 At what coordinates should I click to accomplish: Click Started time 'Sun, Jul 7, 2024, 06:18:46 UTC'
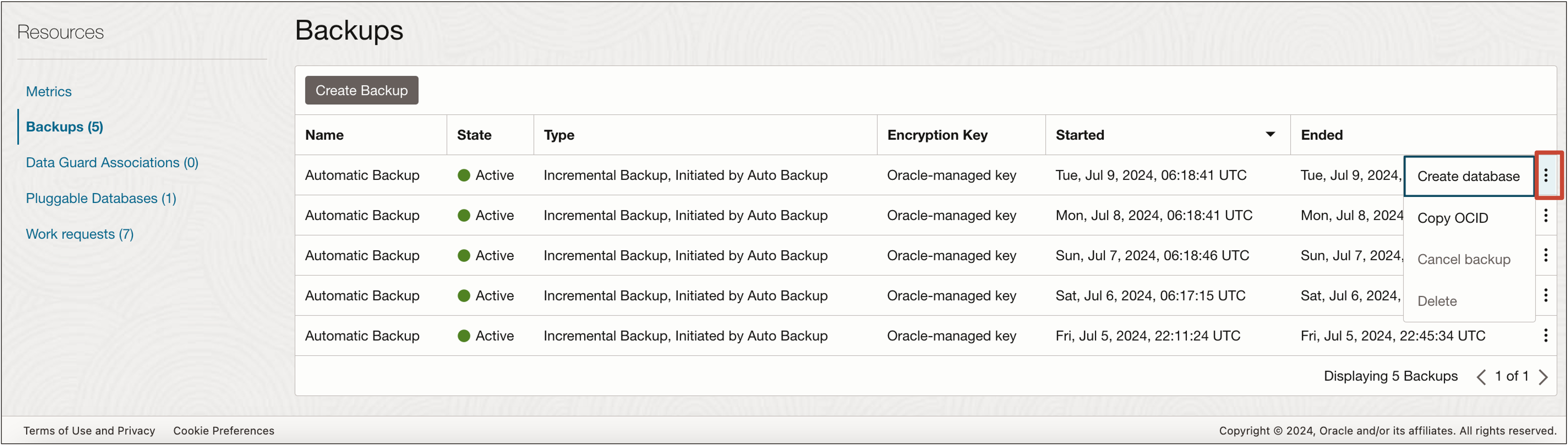tap(1152, 255)
